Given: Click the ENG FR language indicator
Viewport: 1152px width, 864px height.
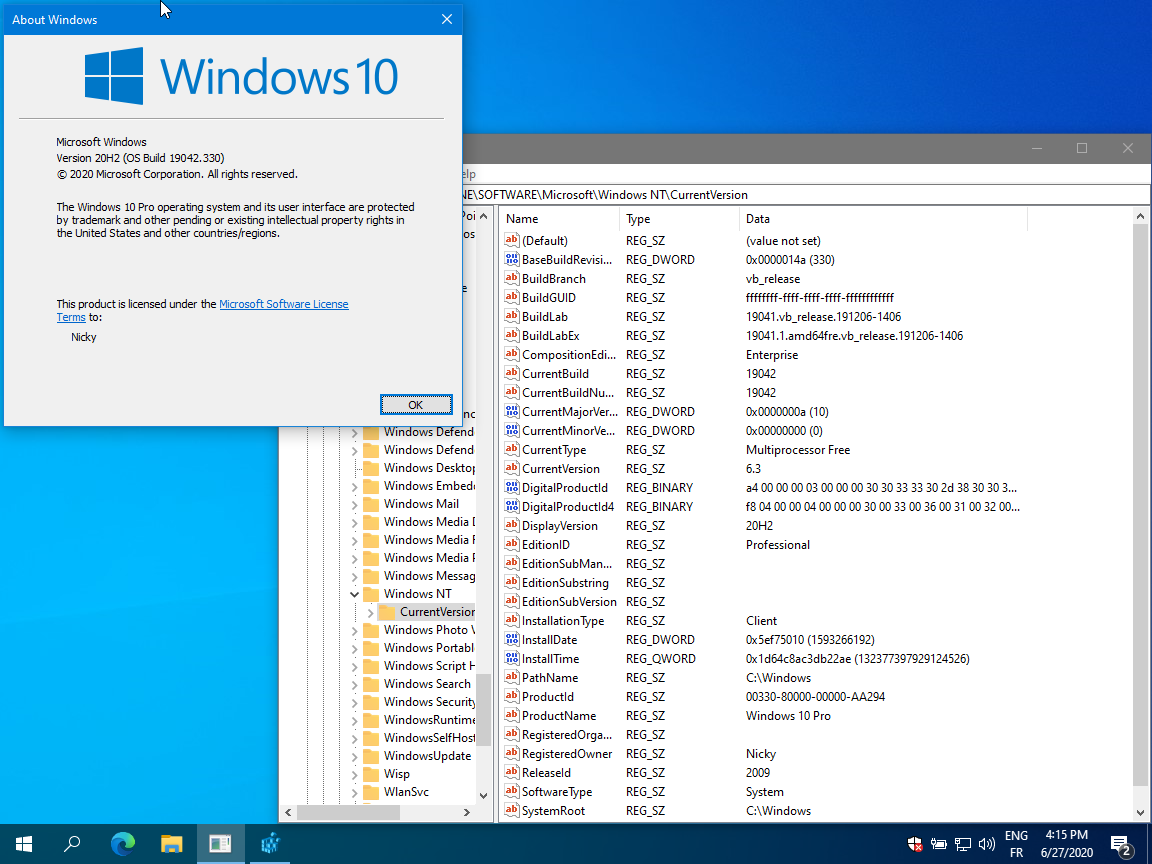Looking at the screenshot, I should coord(1016,844).
